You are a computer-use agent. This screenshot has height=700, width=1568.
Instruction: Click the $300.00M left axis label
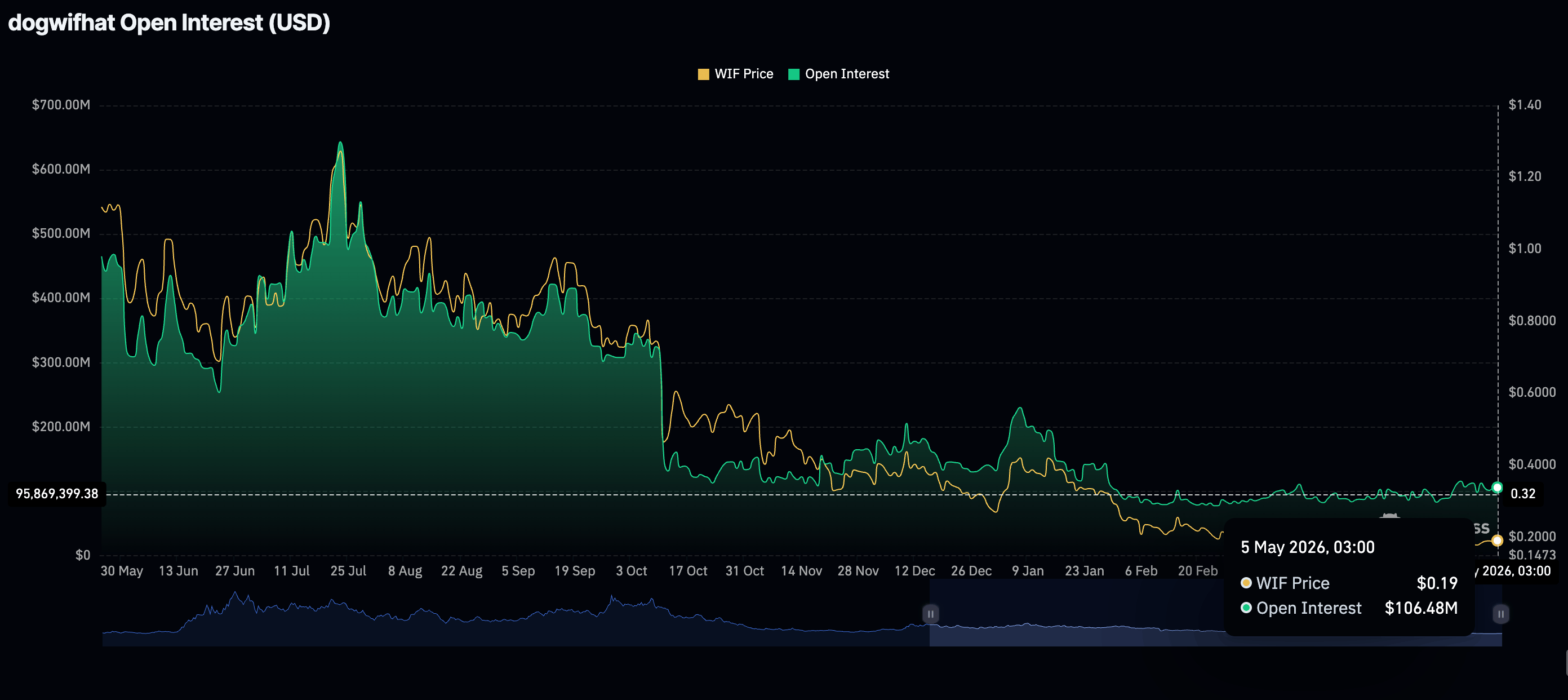(x=61, y=362)
